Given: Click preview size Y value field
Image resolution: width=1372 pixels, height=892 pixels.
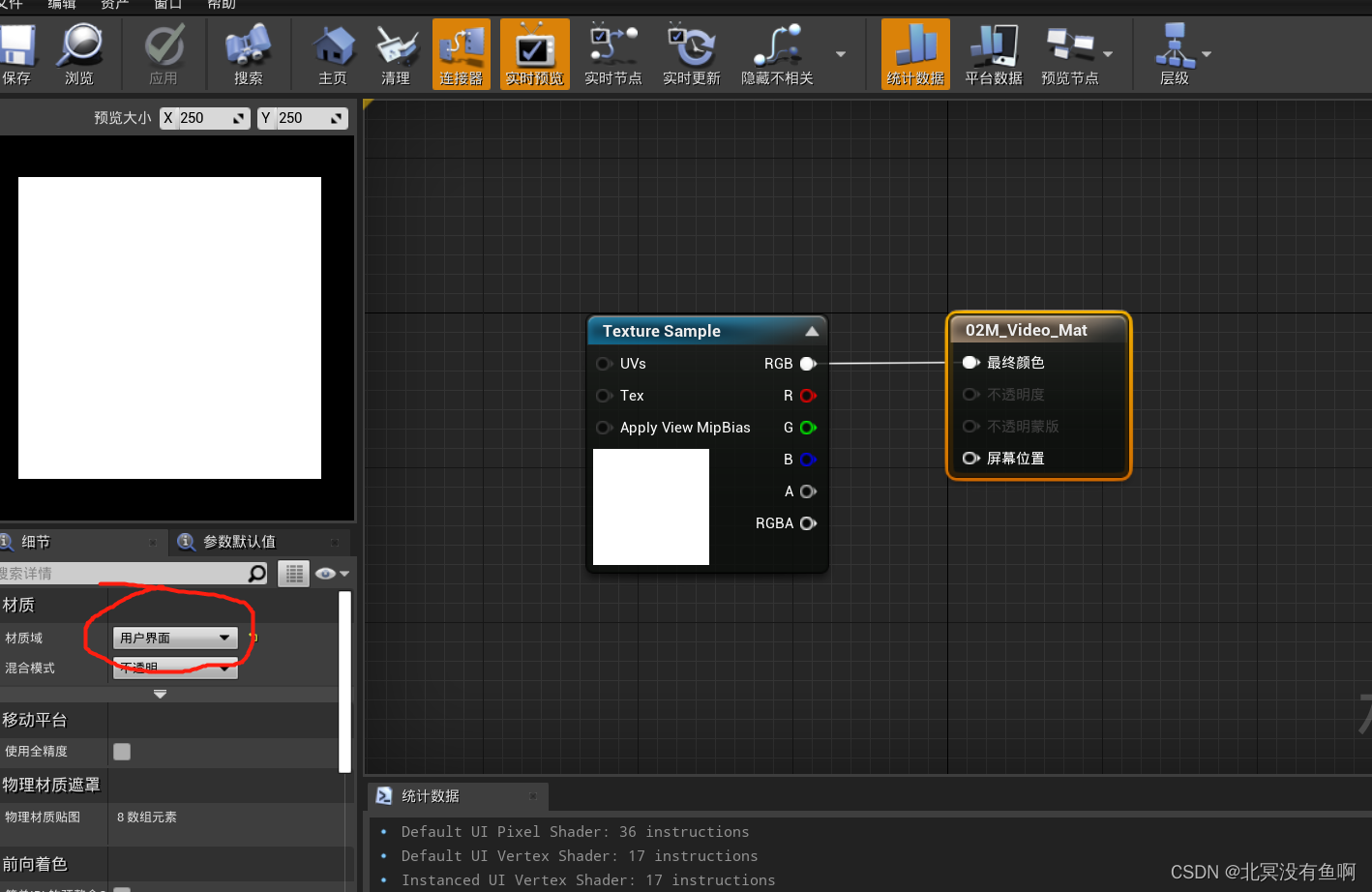Looking at the screenshot, I should 303,118.
